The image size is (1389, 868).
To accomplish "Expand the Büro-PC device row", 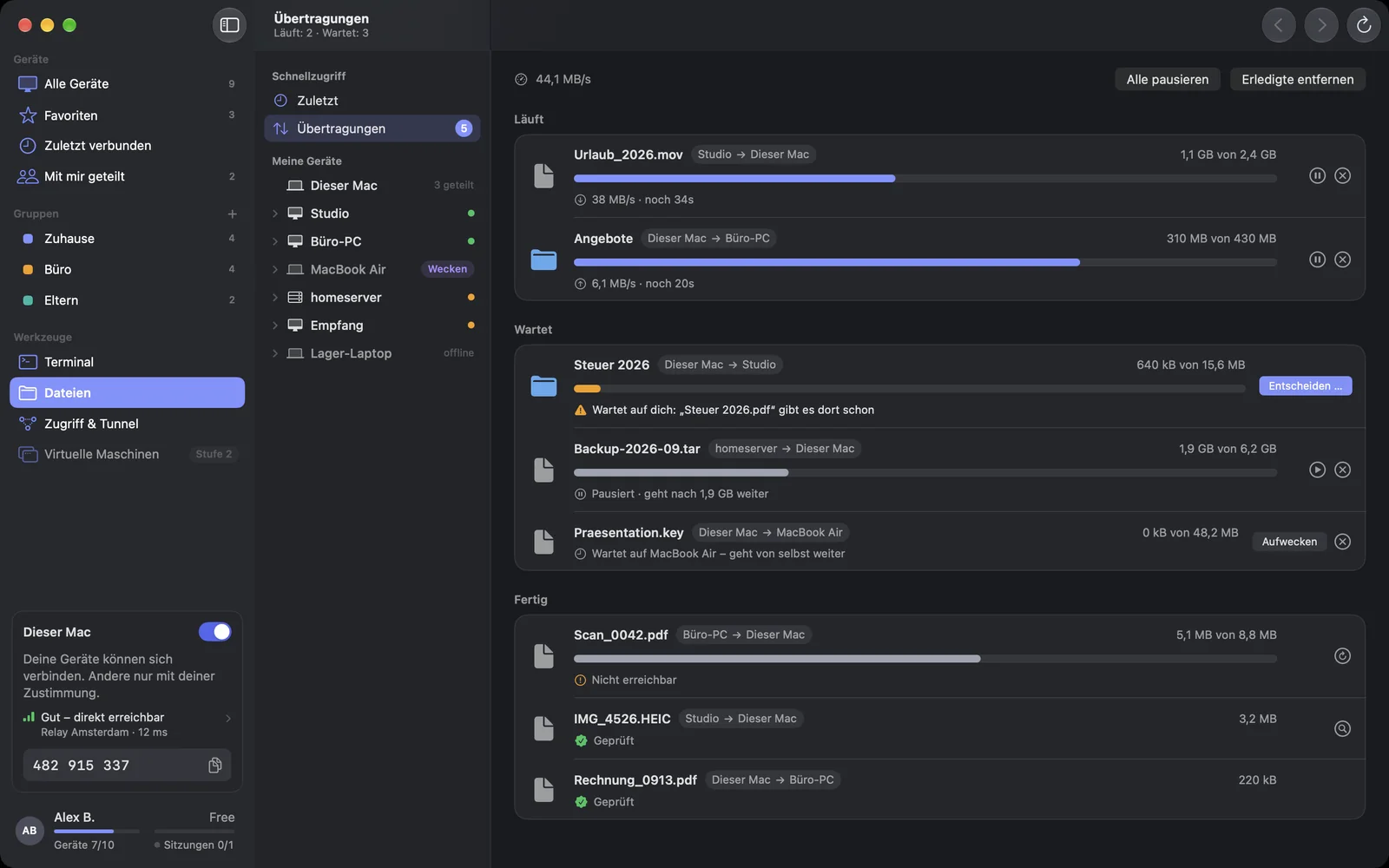I will 274,241.
